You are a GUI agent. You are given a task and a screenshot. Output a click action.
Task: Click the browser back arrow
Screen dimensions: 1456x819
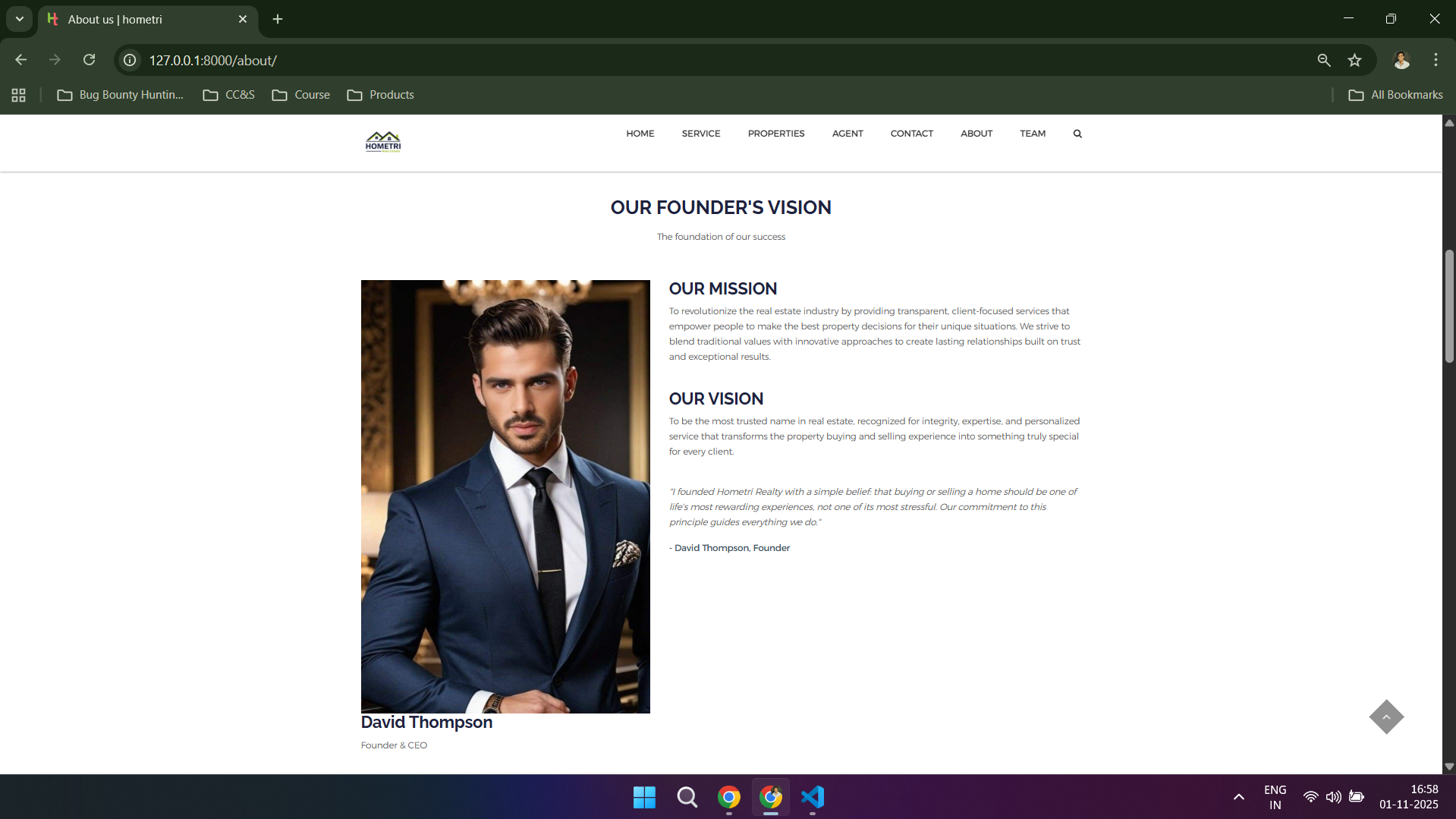21,60
